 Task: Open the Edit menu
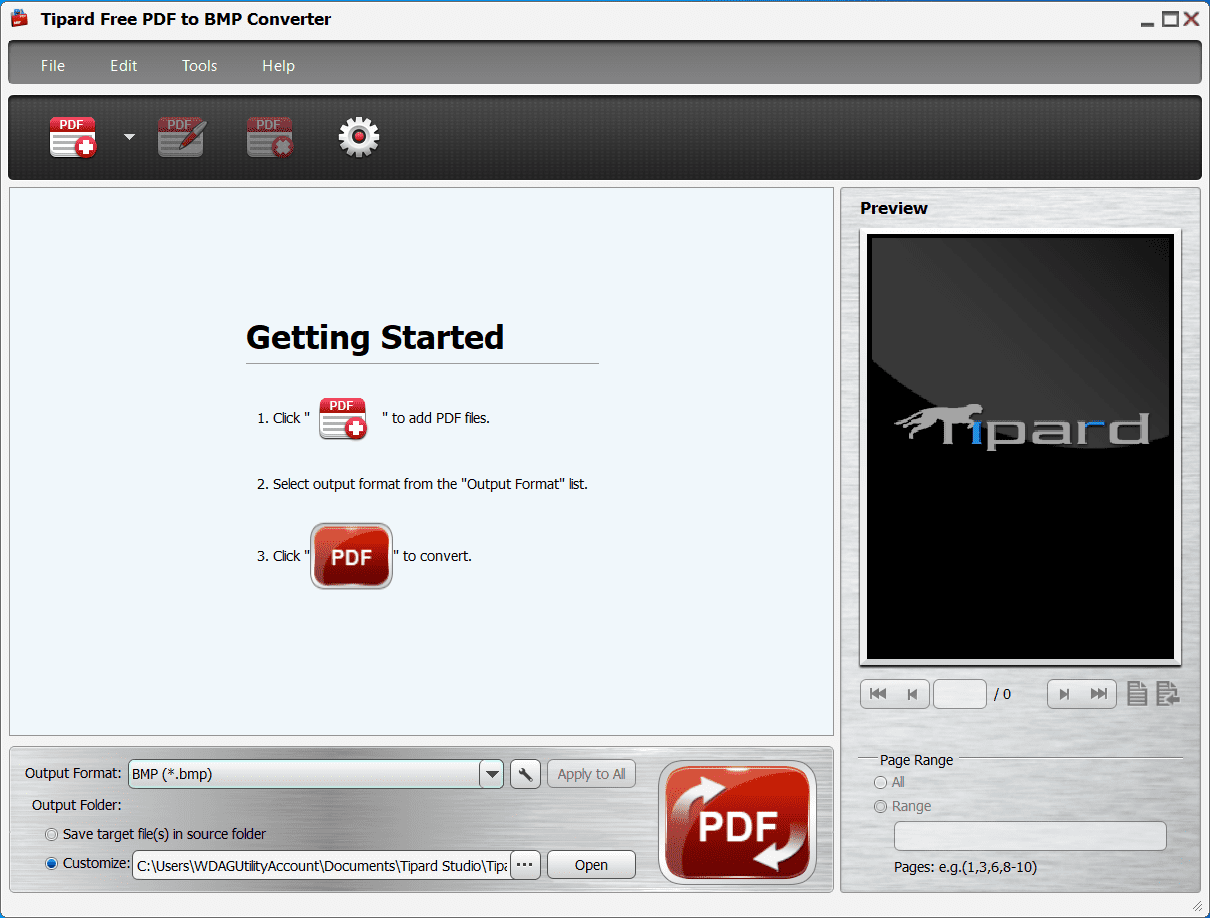(124, 66)
